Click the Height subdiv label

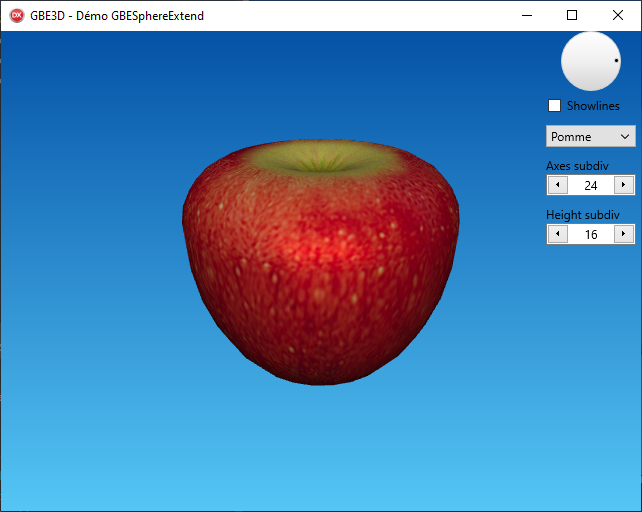click(582, 215)
